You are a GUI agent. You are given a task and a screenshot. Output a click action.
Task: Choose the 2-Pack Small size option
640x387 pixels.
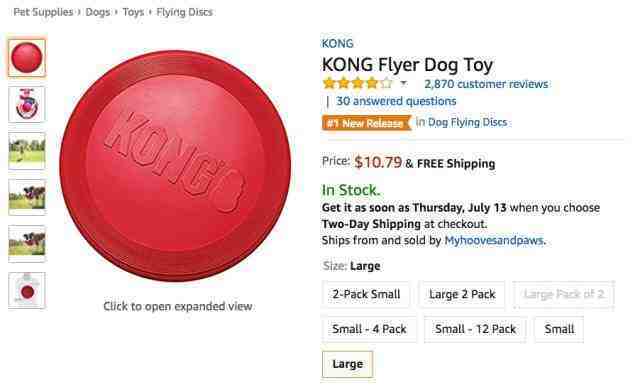[x=366, y=294]
